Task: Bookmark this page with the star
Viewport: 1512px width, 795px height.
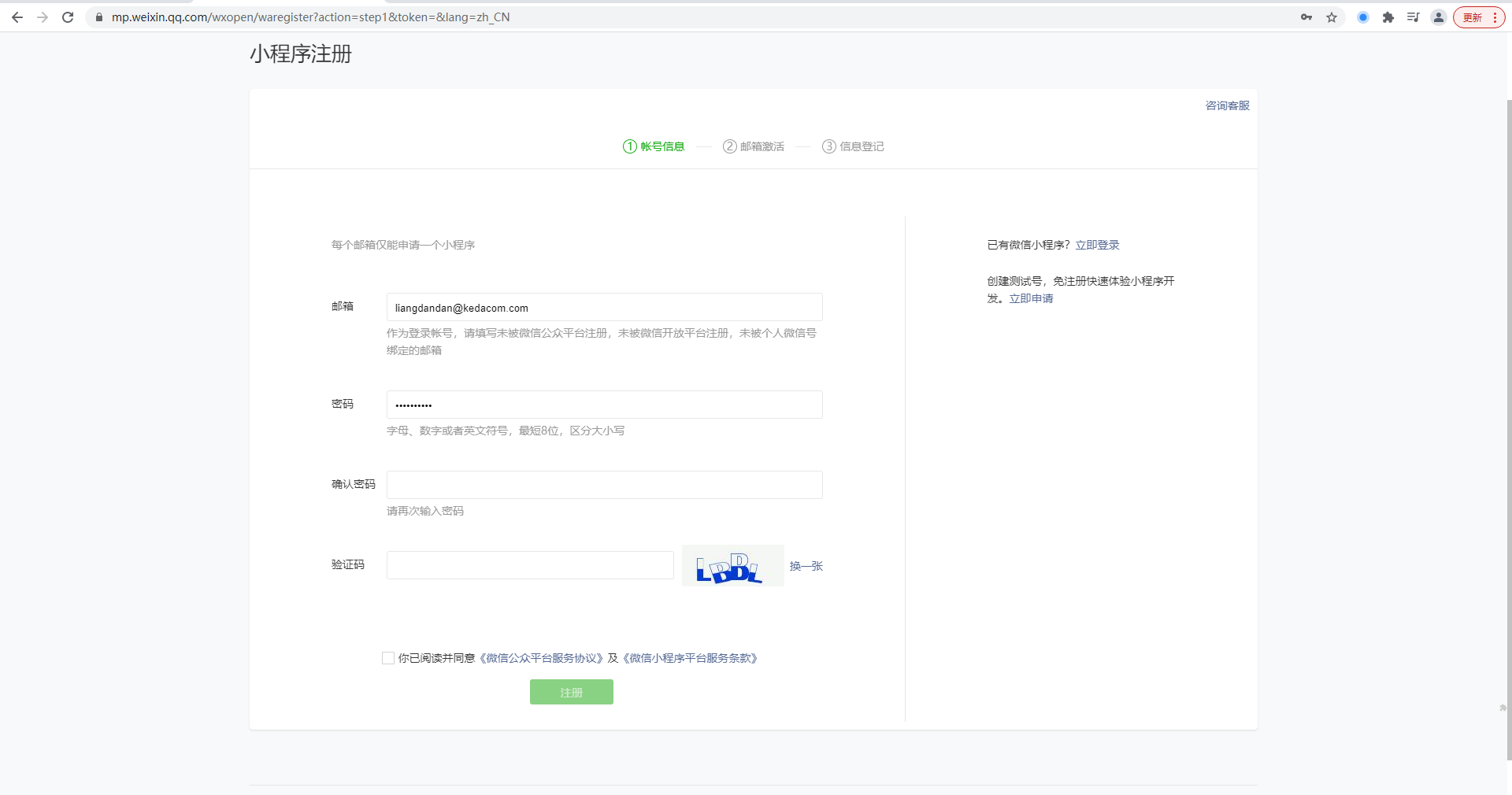Action: click(1332, 17)
